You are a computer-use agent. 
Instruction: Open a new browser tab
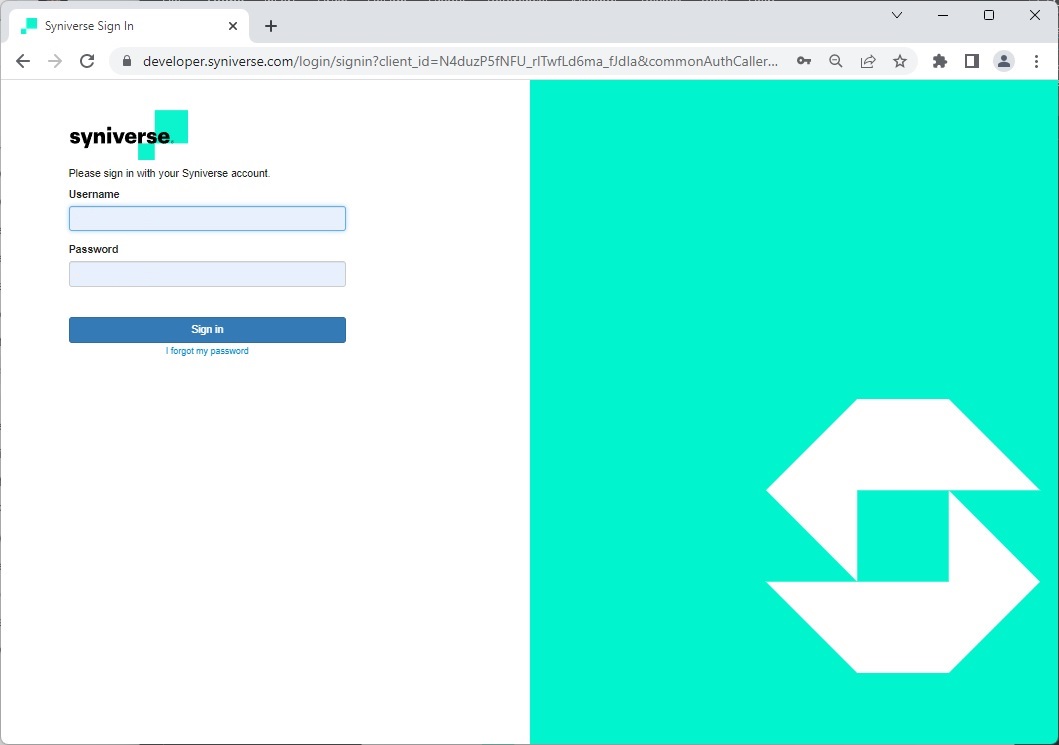271,26
